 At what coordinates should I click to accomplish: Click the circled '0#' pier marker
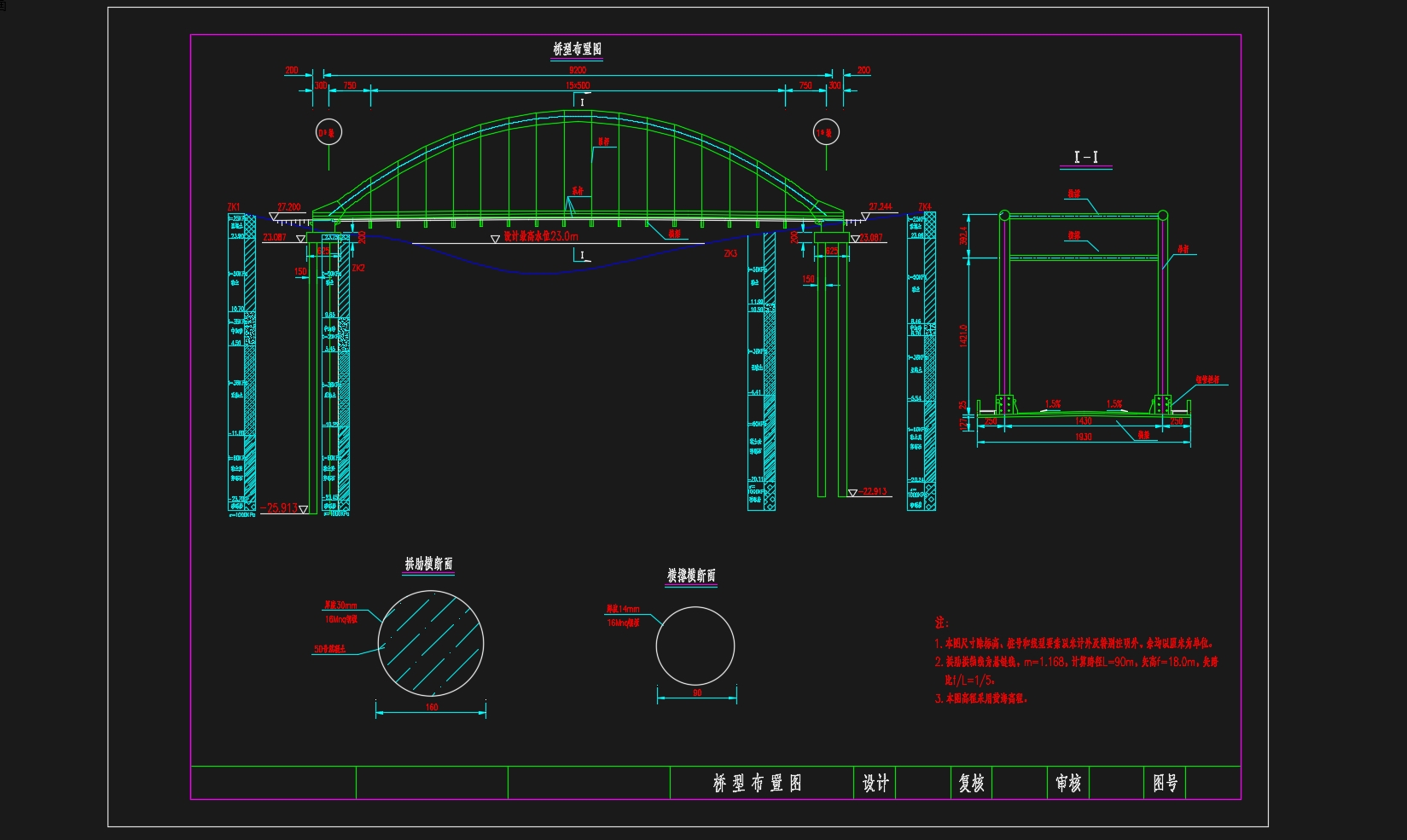pyautogui.click(x=328, y=132)
